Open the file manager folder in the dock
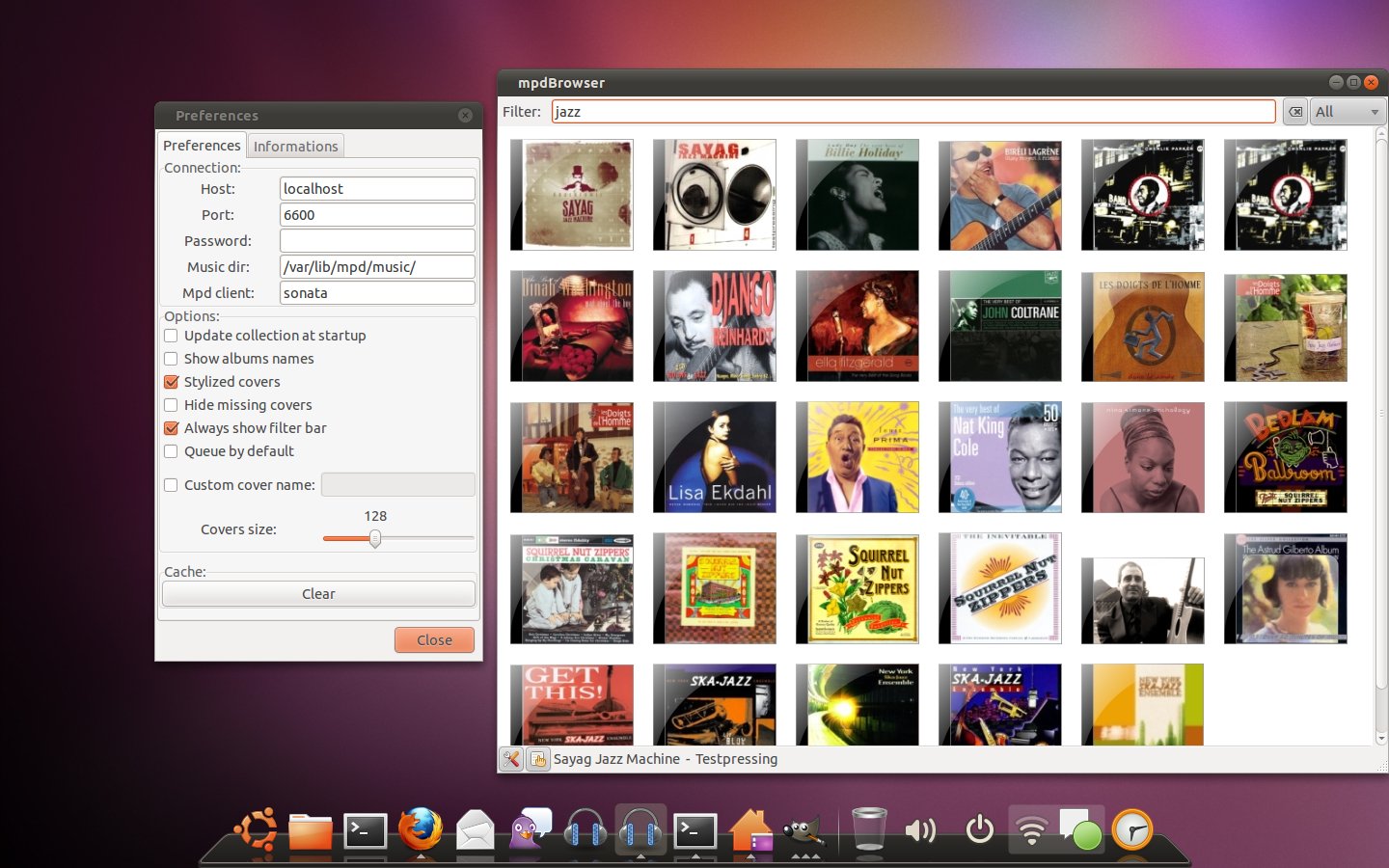Screen dimensions: 1389x868 311,831
